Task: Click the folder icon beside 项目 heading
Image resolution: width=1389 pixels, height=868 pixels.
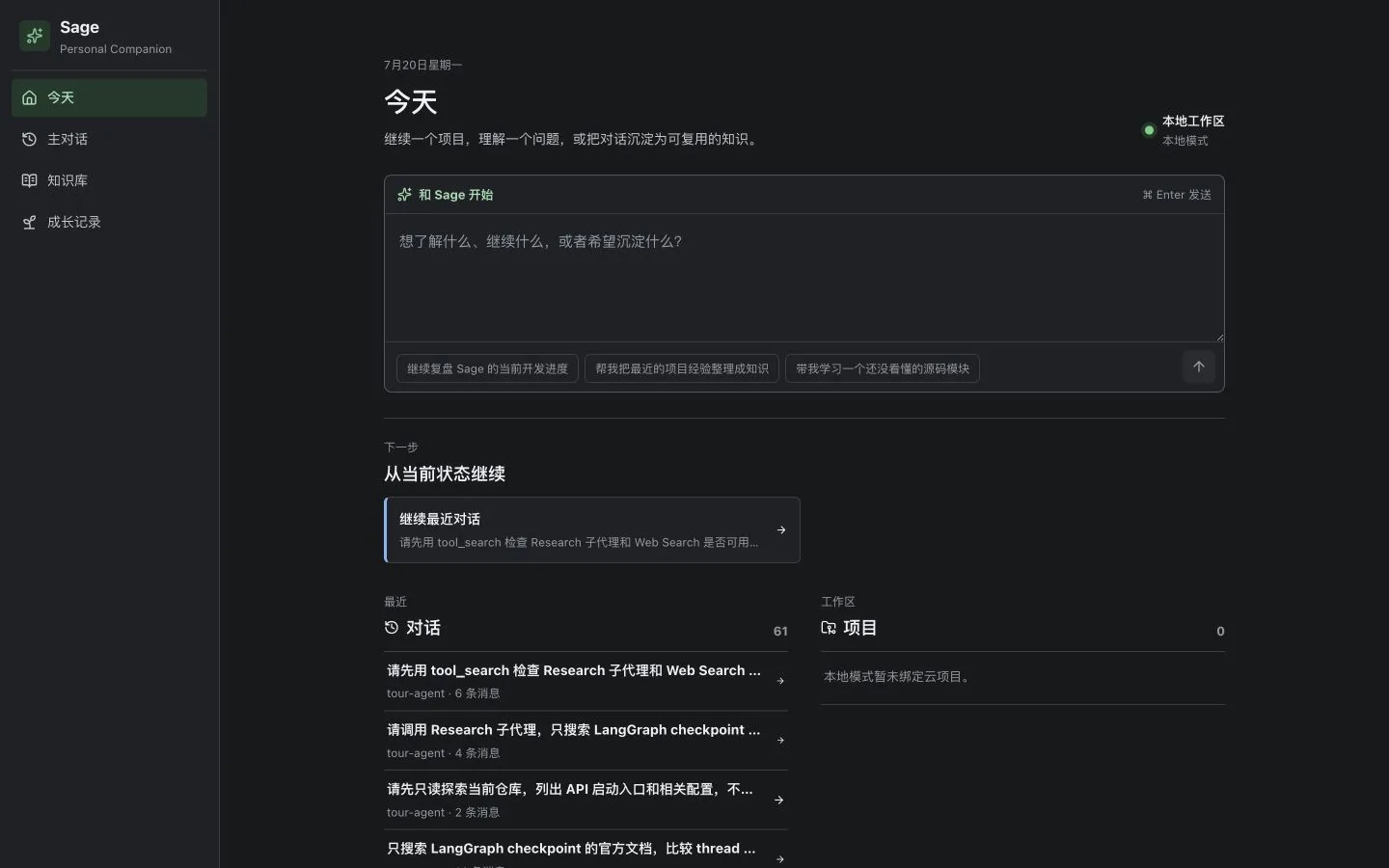Action: (x=829, y=628)
